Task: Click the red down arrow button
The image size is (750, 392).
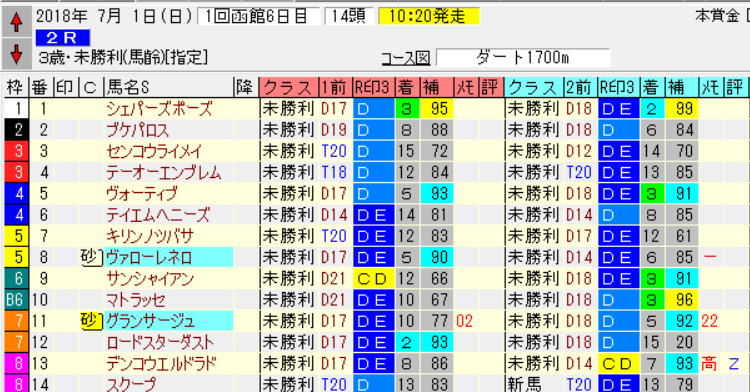Action: [x=17, y=54]
